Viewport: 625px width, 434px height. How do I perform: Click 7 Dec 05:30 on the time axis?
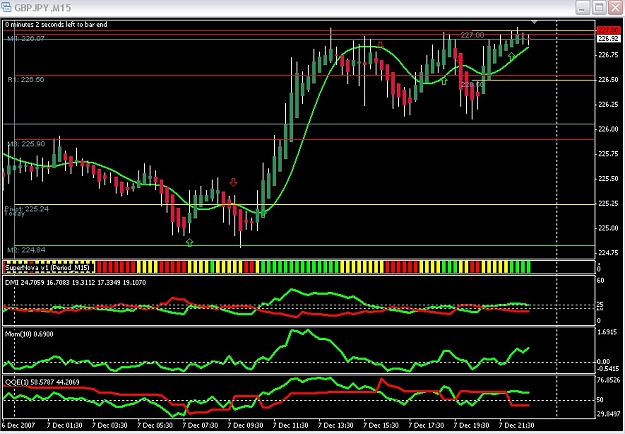coord(155,425)
